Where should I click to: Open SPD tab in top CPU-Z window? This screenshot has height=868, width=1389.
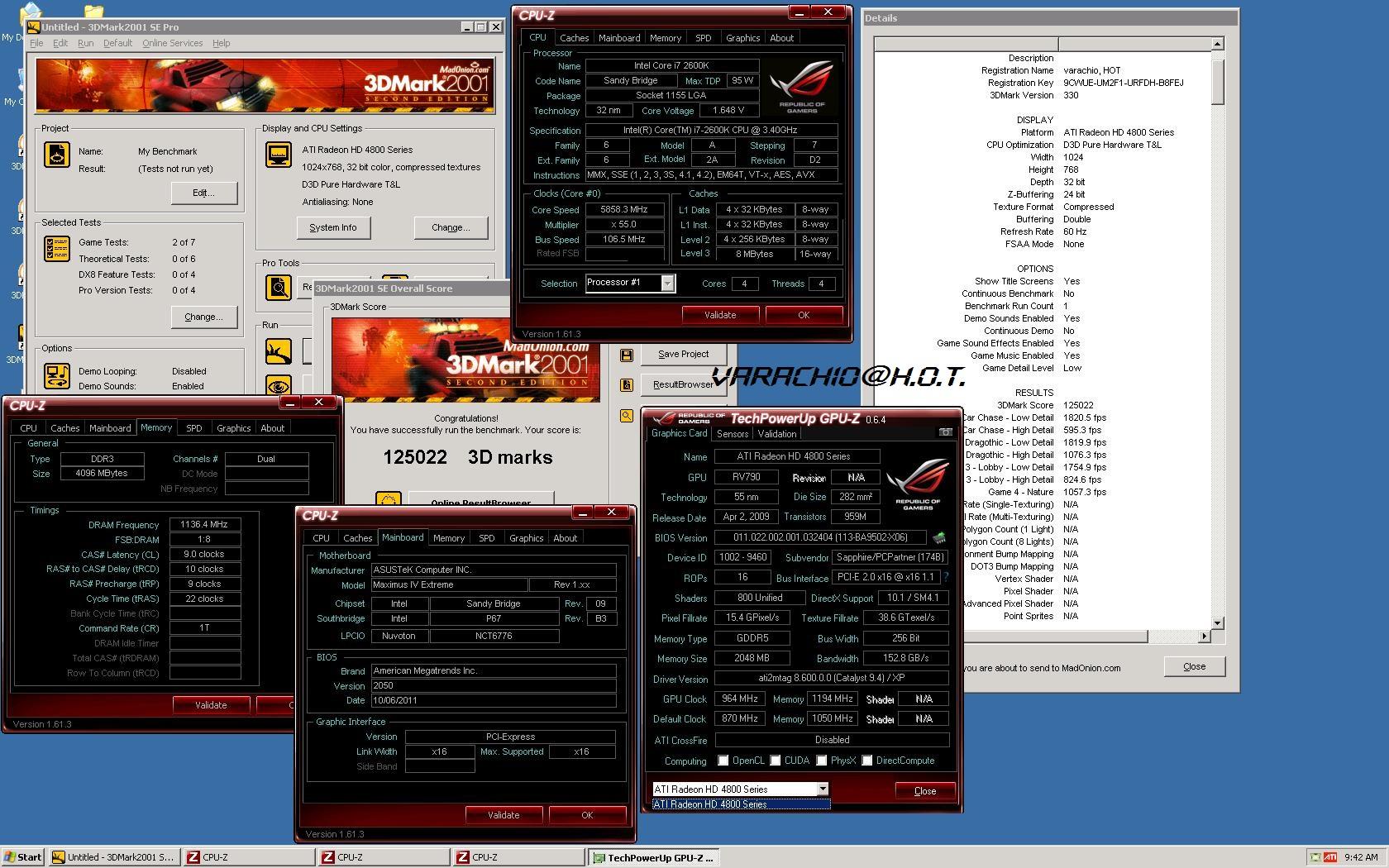[x=703, y=38]
